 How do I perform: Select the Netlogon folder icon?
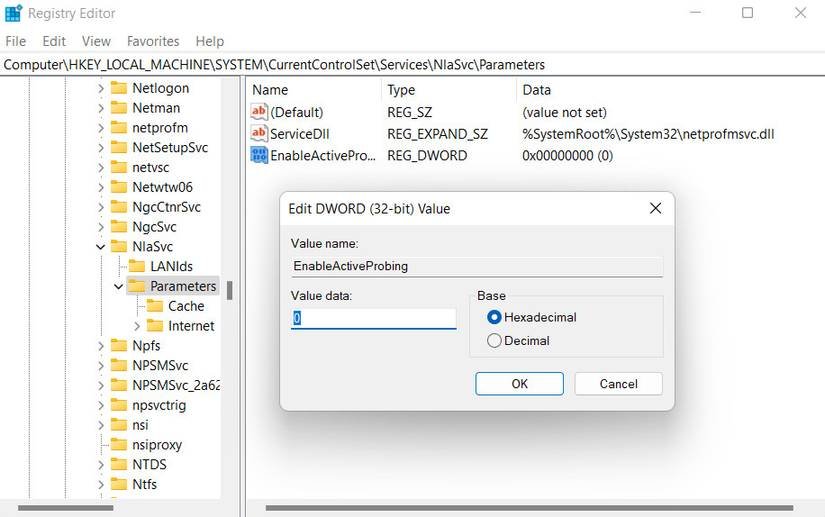tap(118, 88)
